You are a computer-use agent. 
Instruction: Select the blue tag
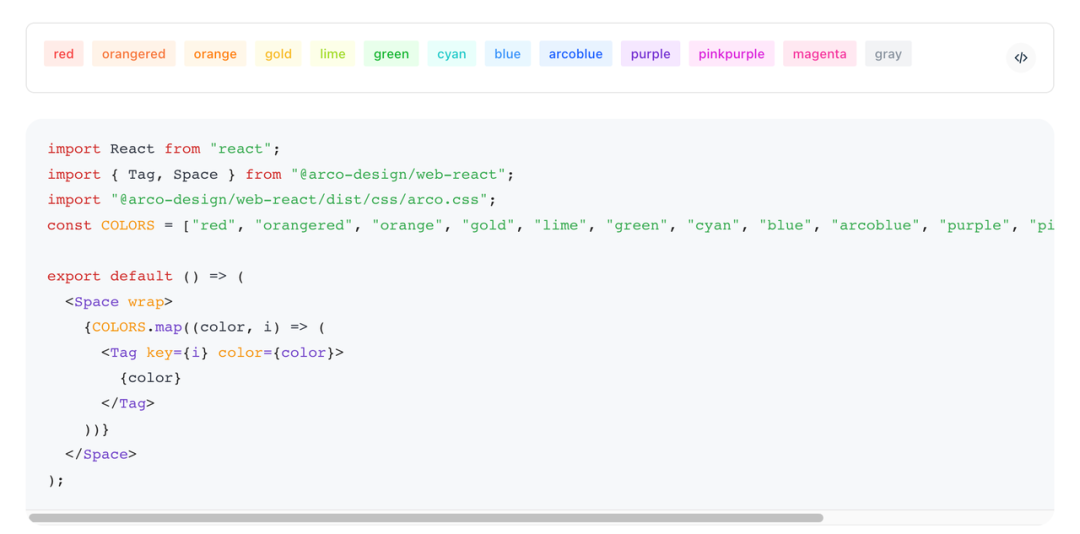point(508,54)
